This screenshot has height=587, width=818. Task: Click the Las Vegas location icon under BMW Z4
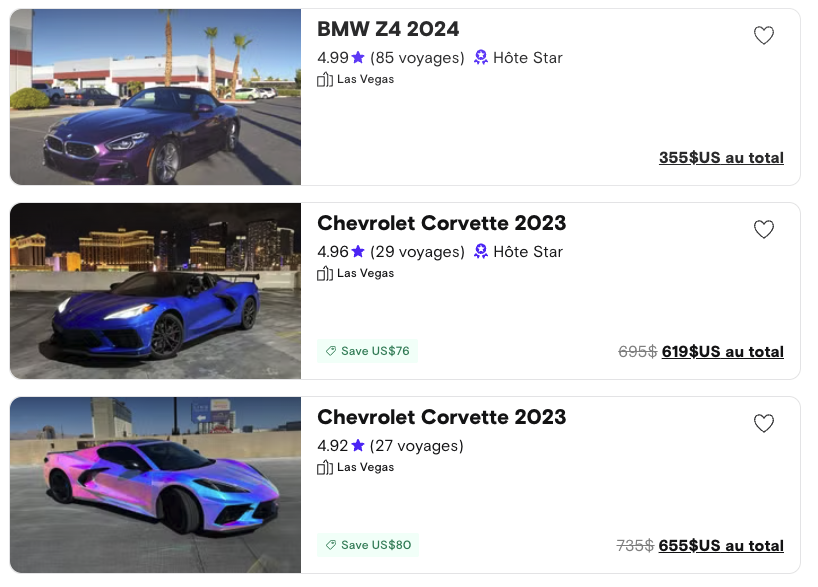pos(325,80)
